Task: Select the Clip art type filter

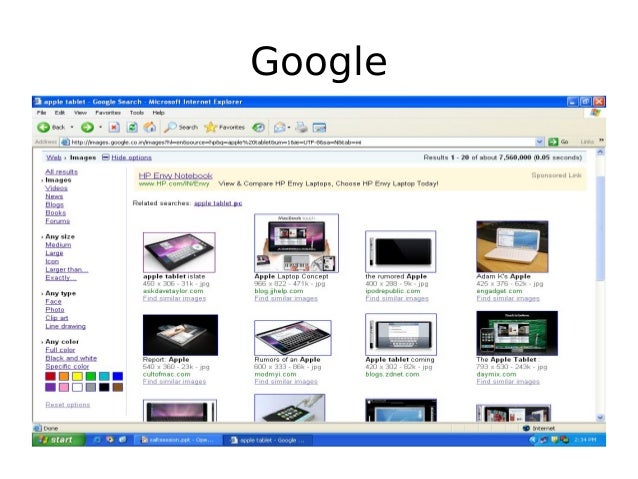Action: (57, 318)
